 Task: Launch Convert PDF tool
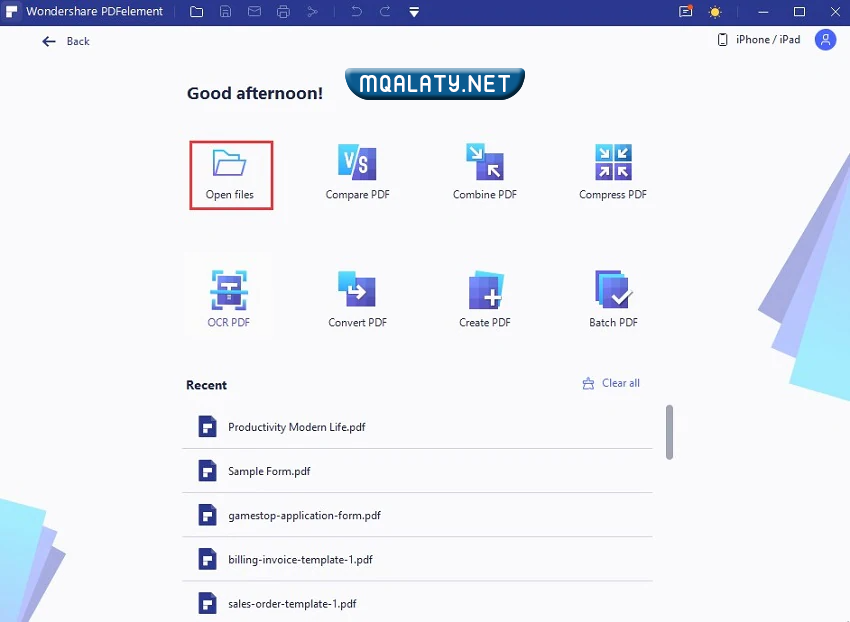point(357,299)
